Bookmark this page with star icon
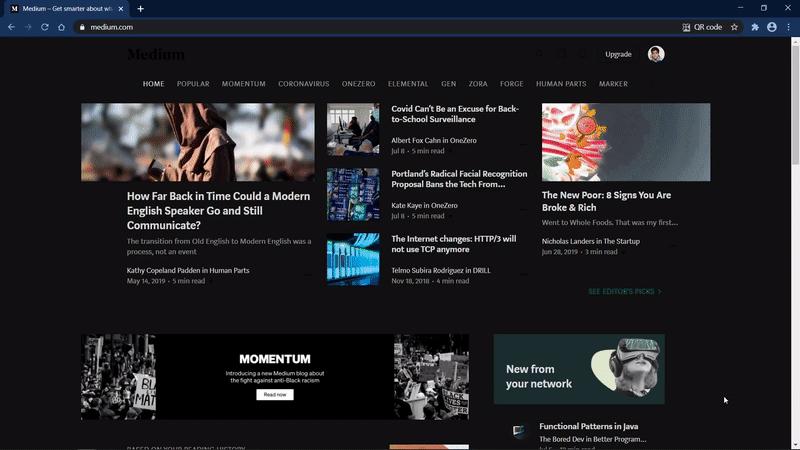Image resolution: width=800 pixels, height=450 pixels. click(734, 27)
